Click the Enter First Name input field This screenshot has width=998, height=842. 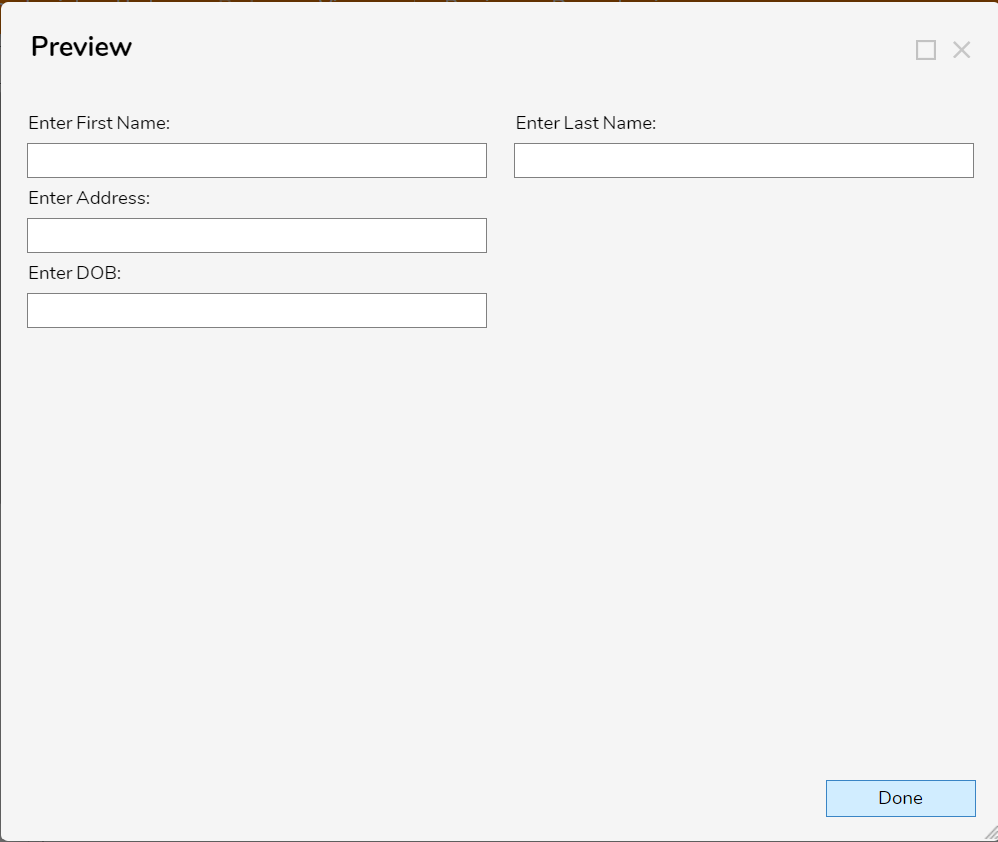point(257,160)
